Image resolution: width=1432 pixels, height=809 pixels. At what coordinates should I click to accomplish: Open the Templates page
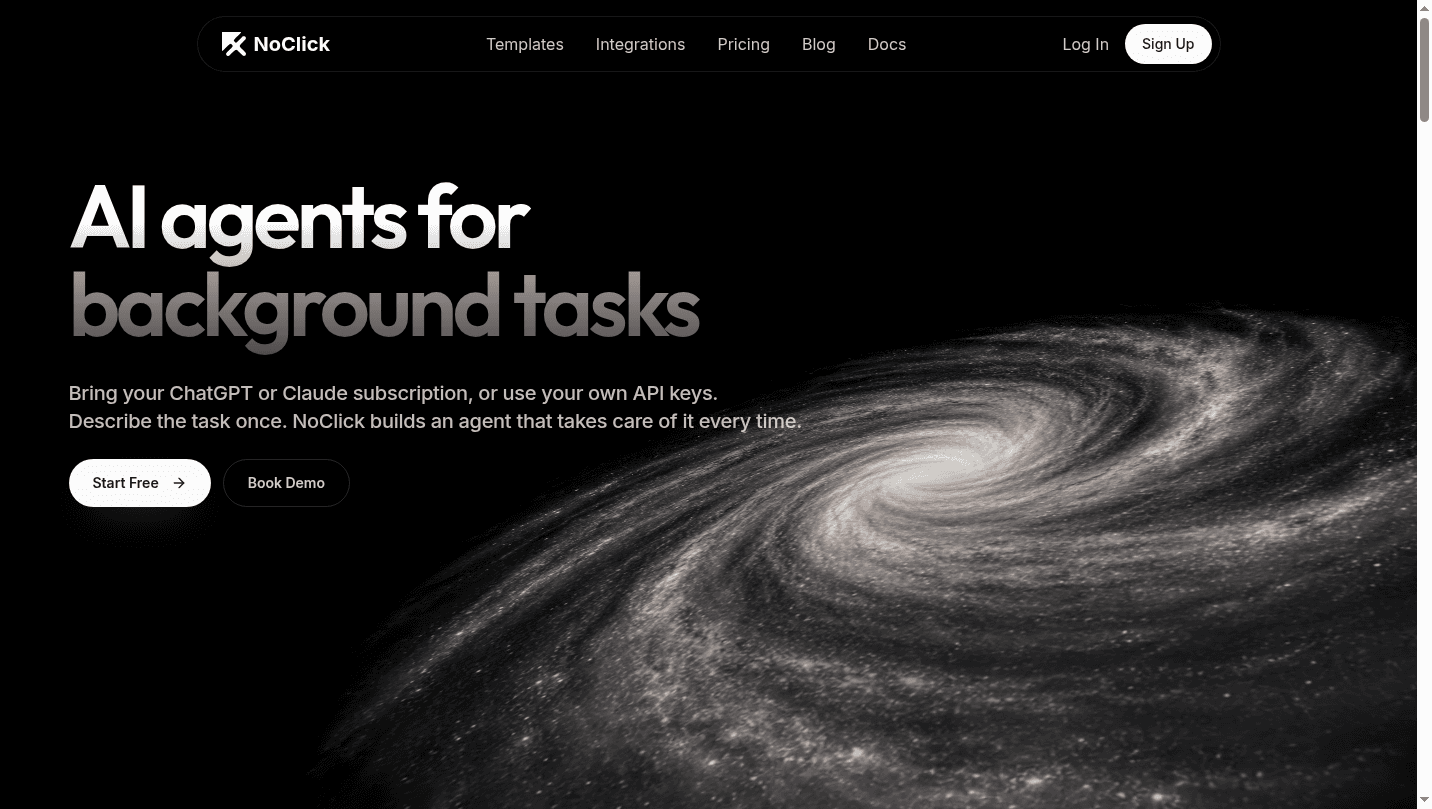coord(525,44)
